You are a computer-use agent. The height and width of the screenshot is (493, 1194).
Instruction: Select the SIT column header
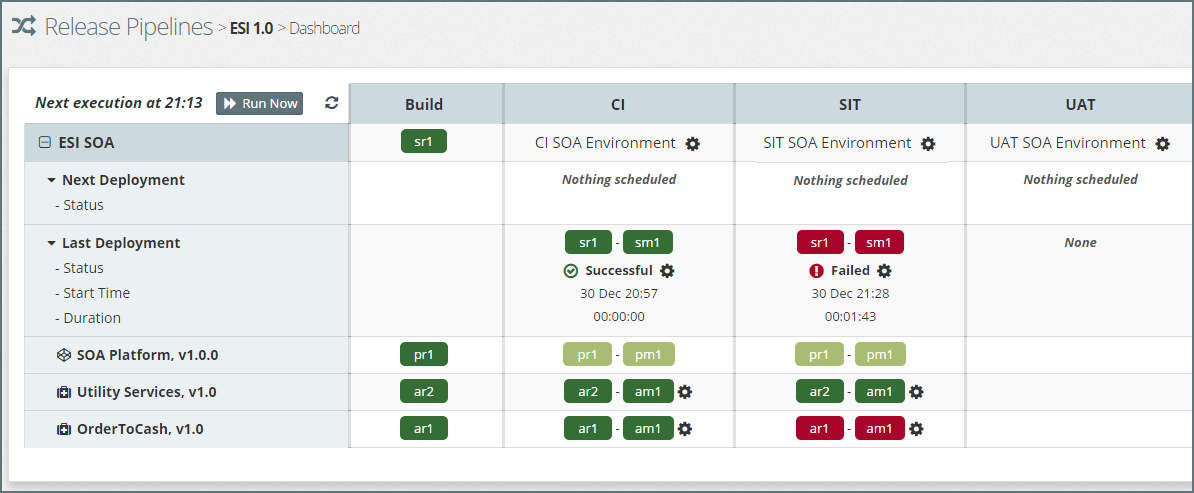[x=849, y=104]
